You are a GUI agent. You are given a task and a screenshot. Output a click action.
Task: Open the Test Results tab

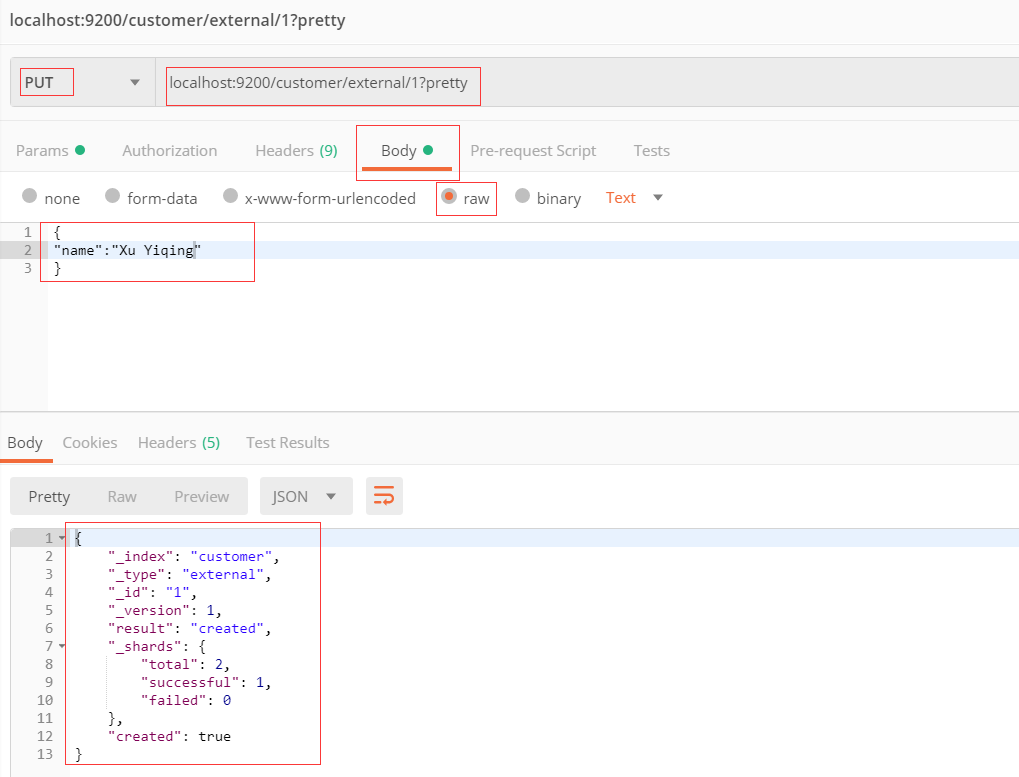pos(287,442)
